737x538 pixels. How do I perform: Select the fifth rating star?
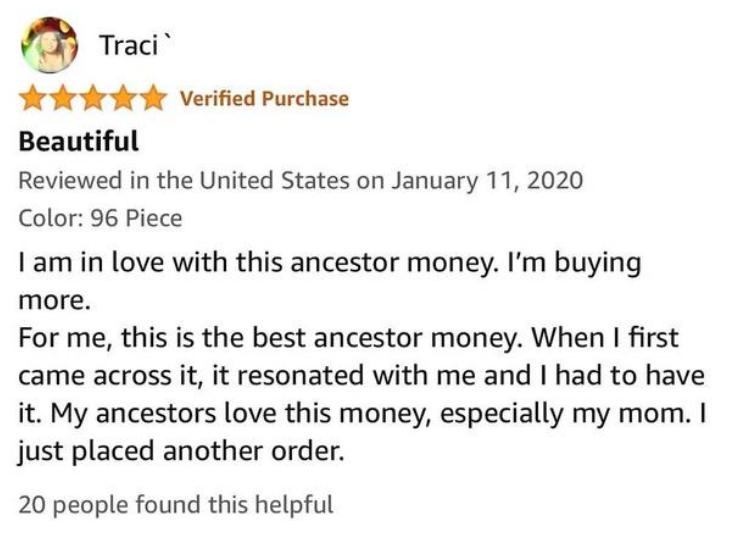[153, 98]
